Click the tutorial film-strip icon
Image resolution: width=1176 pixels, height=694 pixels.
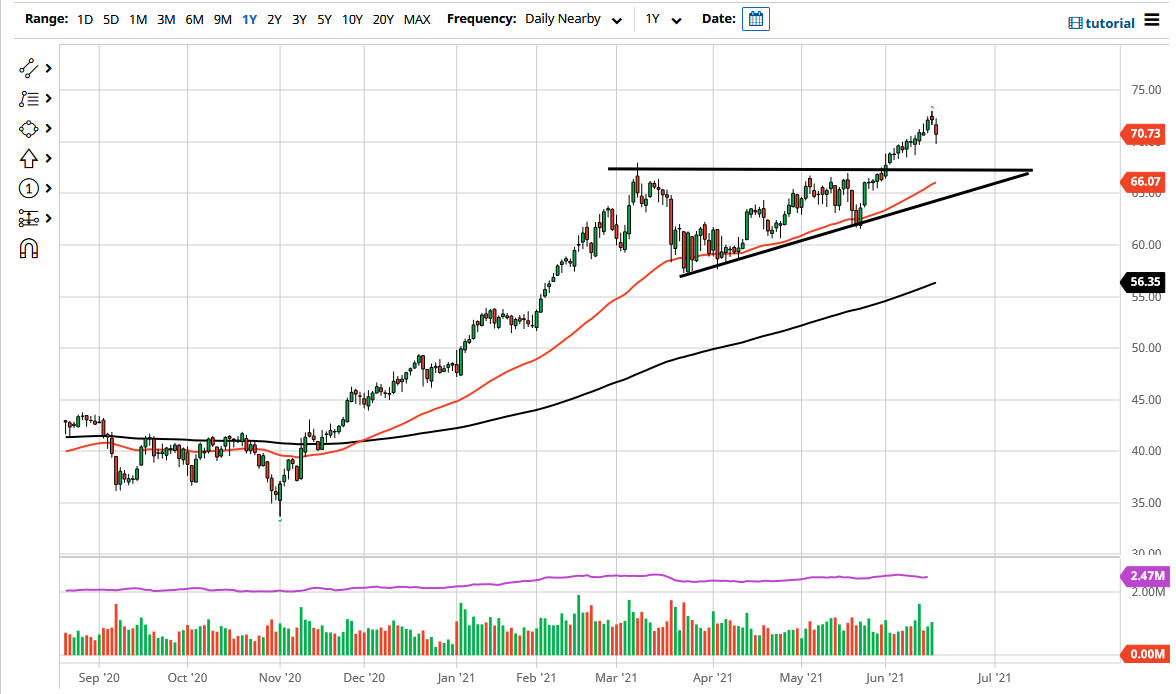(1076, 22)
